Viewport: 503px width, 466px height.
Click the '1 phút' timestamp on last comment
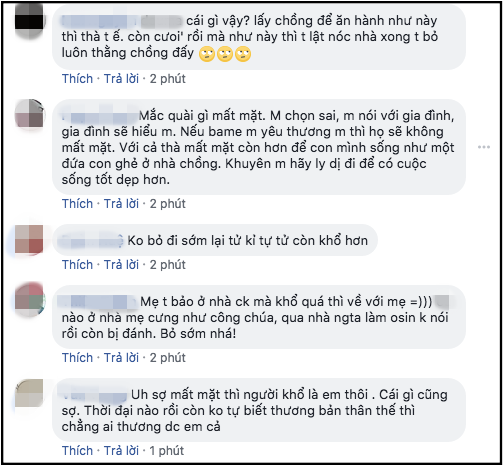(167, 451)
